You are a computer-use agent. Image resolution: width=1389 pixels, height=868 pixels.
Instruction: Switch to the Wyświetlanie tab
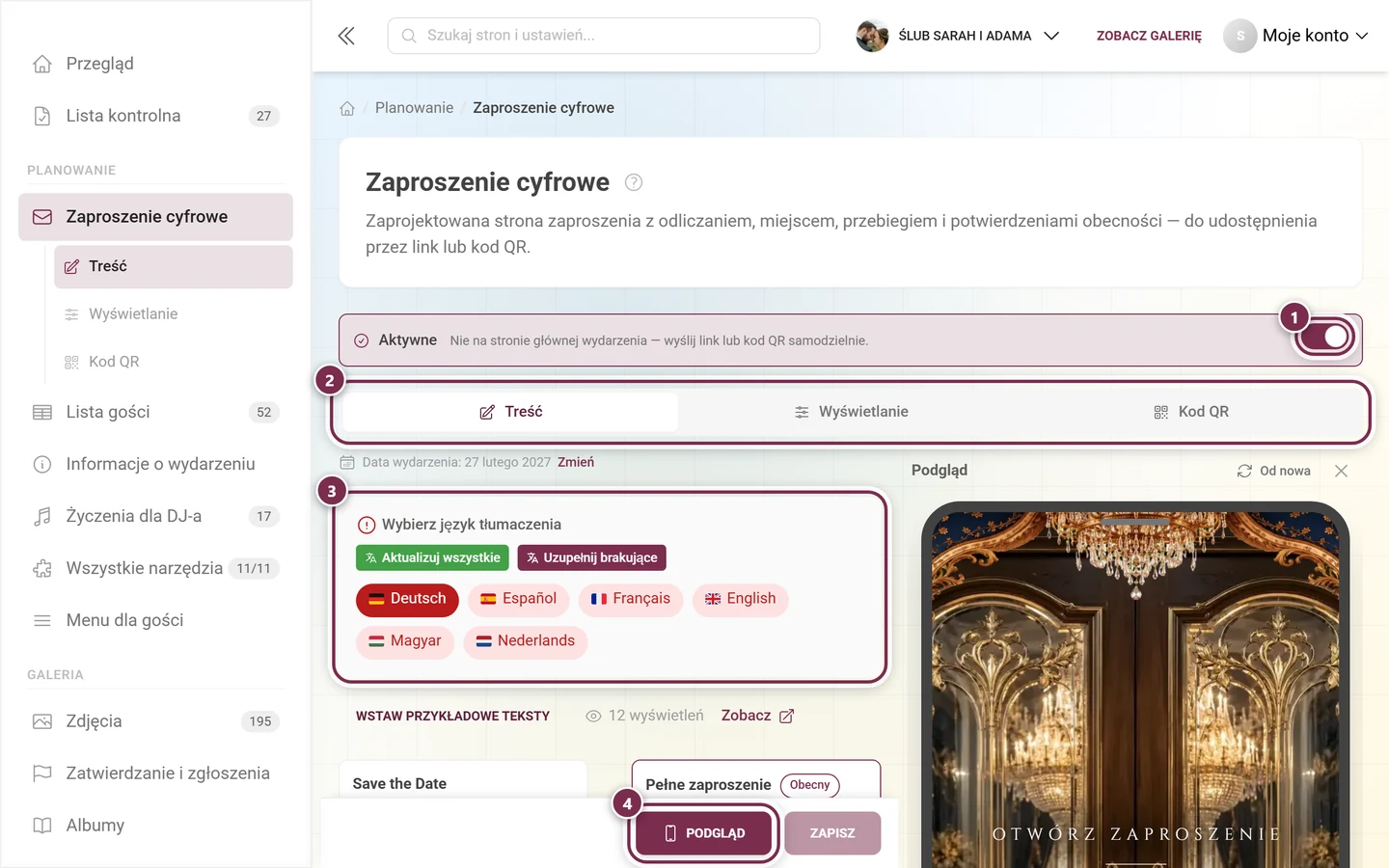click(x=851, y=412)
